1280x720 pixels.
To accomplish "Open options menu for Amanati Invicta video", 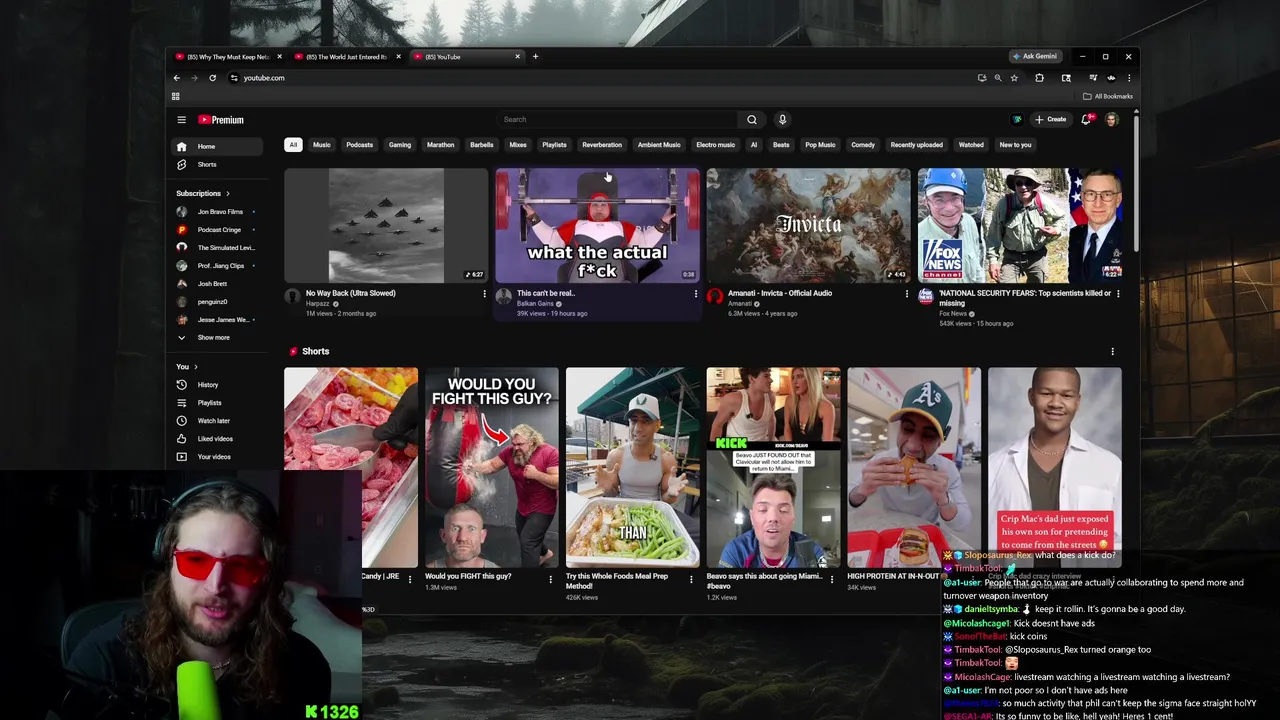I will [x=907, y=294].
